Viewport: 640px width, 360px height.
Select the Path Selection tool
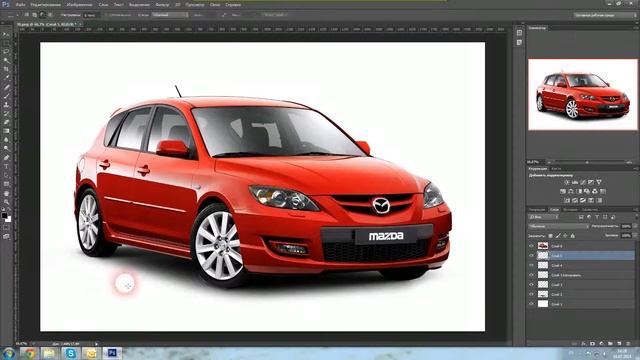point(6,175)
